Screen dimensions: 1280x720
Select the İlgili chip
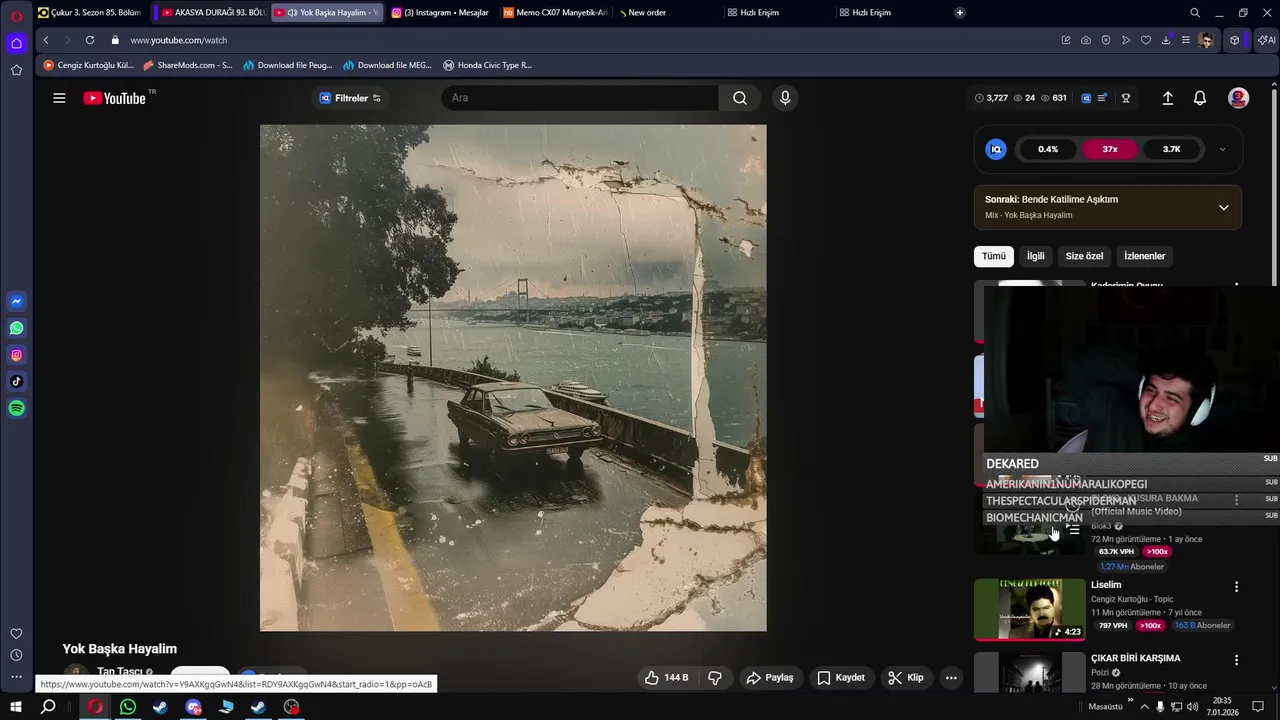click(1035, 256)
